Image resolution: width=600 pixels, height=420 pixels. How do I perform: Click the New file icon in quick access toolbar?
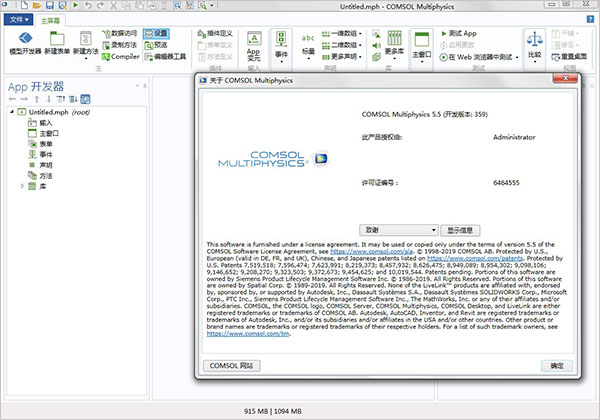[x=24, y=5]
